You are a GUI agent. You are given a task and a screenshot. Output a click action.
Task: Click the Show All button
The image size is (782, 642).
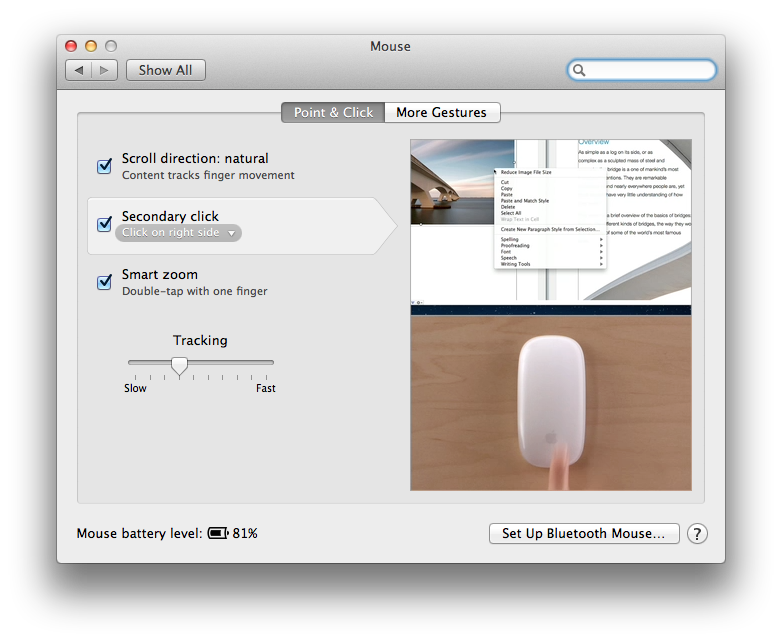[165, 70]
